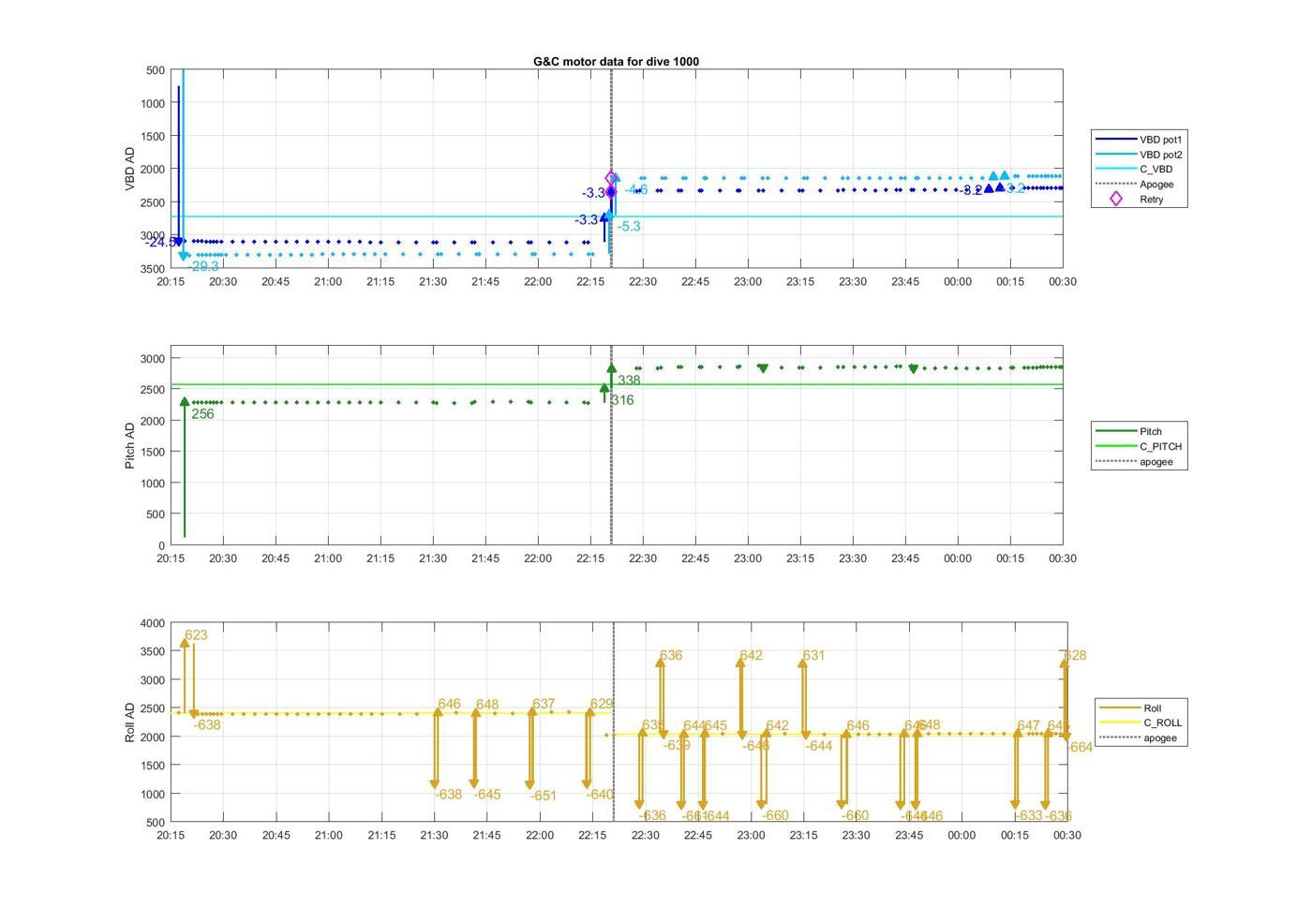
Task: Click 'apogee' in the Pitch legend
Action: 1134,462
